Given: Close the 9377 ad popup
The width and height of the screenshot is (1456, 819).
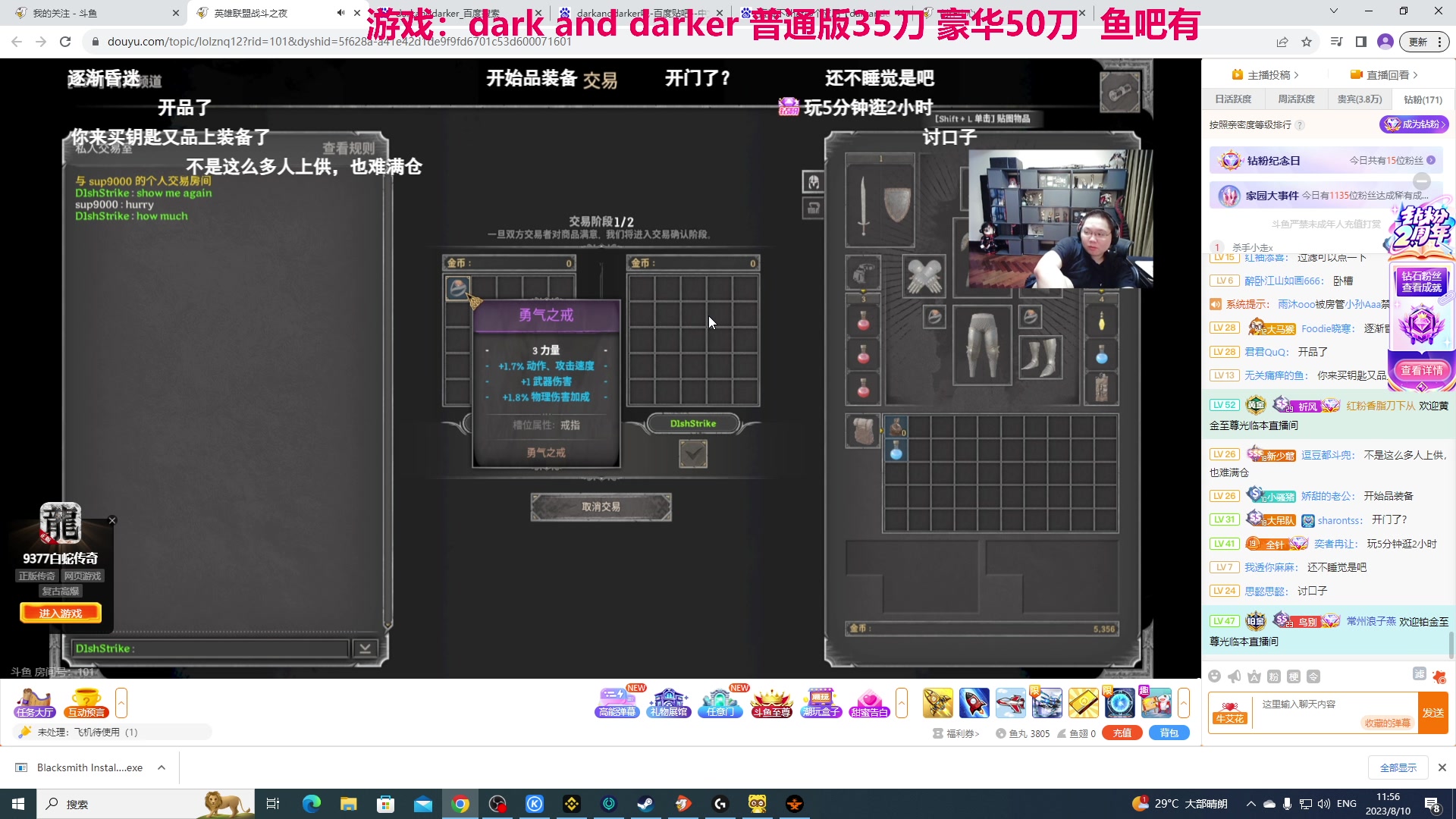Looking at the screenshot, I should tap(112, 520).
